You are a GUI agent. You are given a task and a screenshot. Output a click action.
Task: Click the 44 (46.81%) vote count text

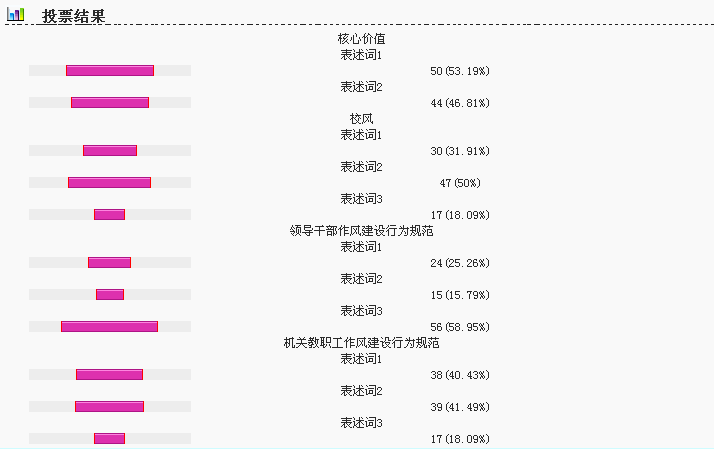(x=460, y=103)
